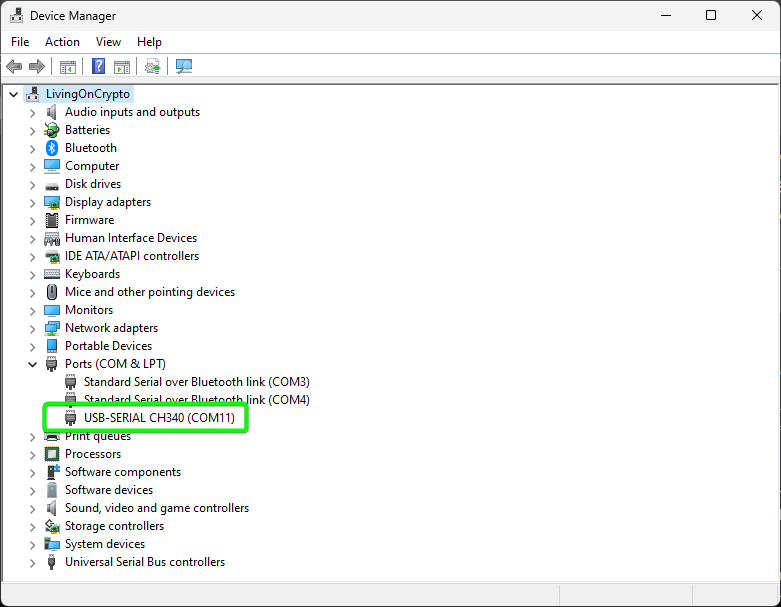Click the Display adapters category icon

click(x=52, y=202)
